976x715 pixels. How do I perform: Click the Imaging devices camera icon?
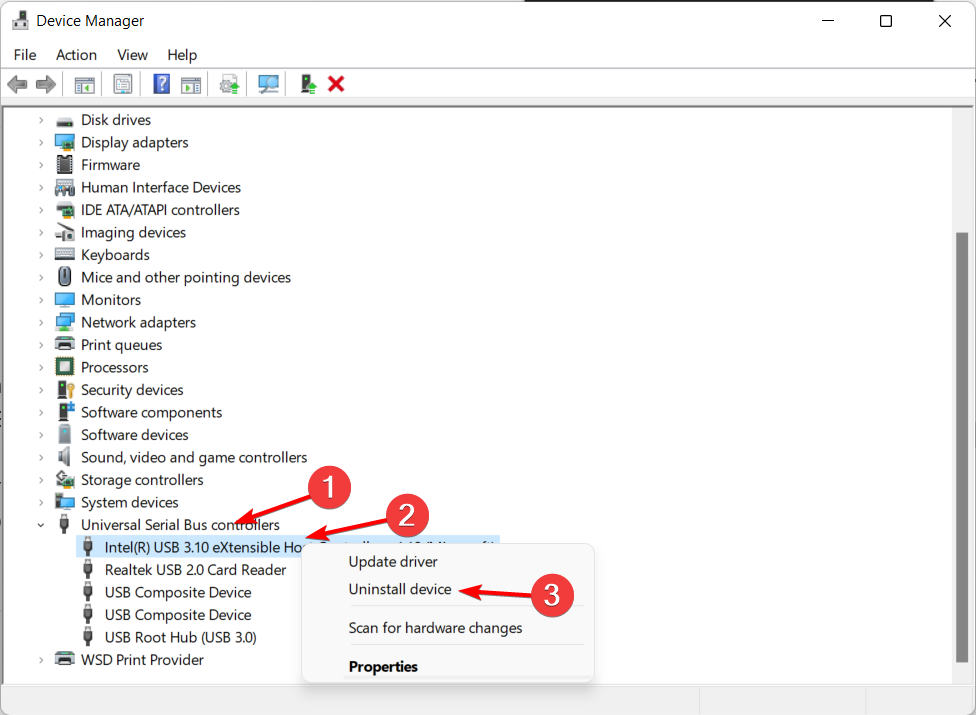coord(65,233)
